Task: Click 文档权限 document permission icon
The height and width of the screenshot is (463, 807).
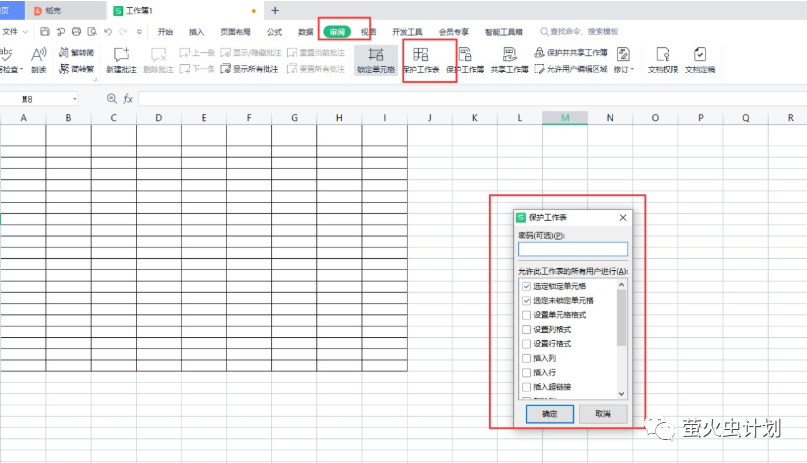Action: (x=663, y=60)
